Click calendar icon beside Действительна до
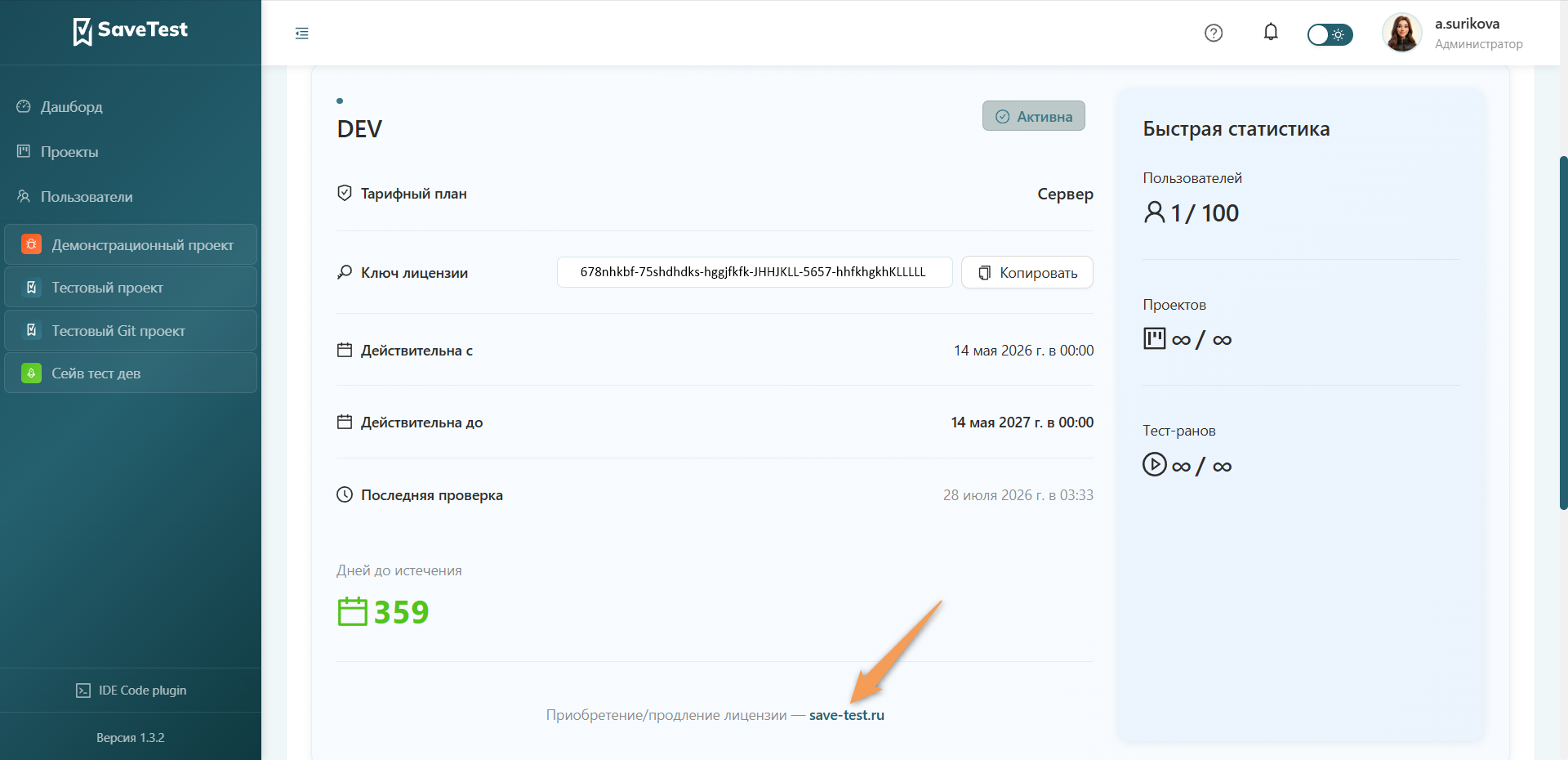The height and width of the screenshot is (760, 1568). tap(345, 422)
